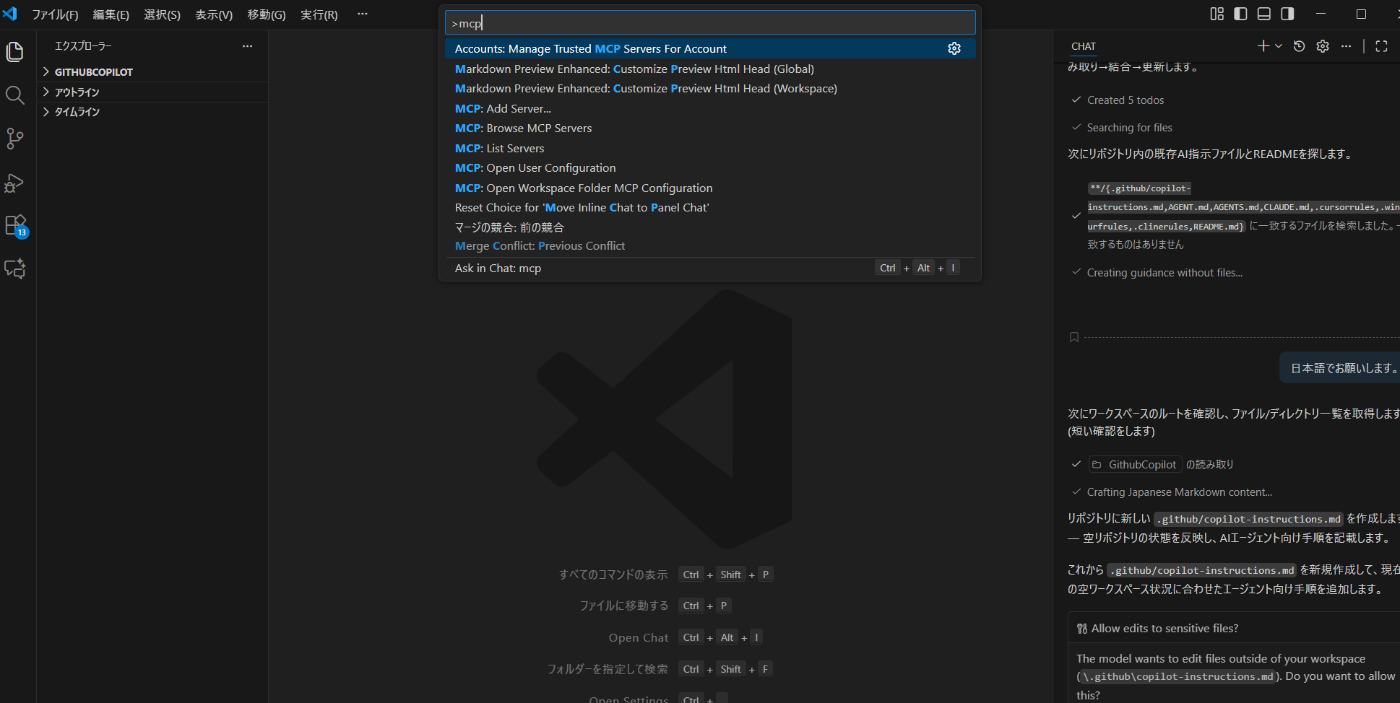Open the Extensions view with badge 13
This screenshot has height=703, width=1400.
point(15,226)
